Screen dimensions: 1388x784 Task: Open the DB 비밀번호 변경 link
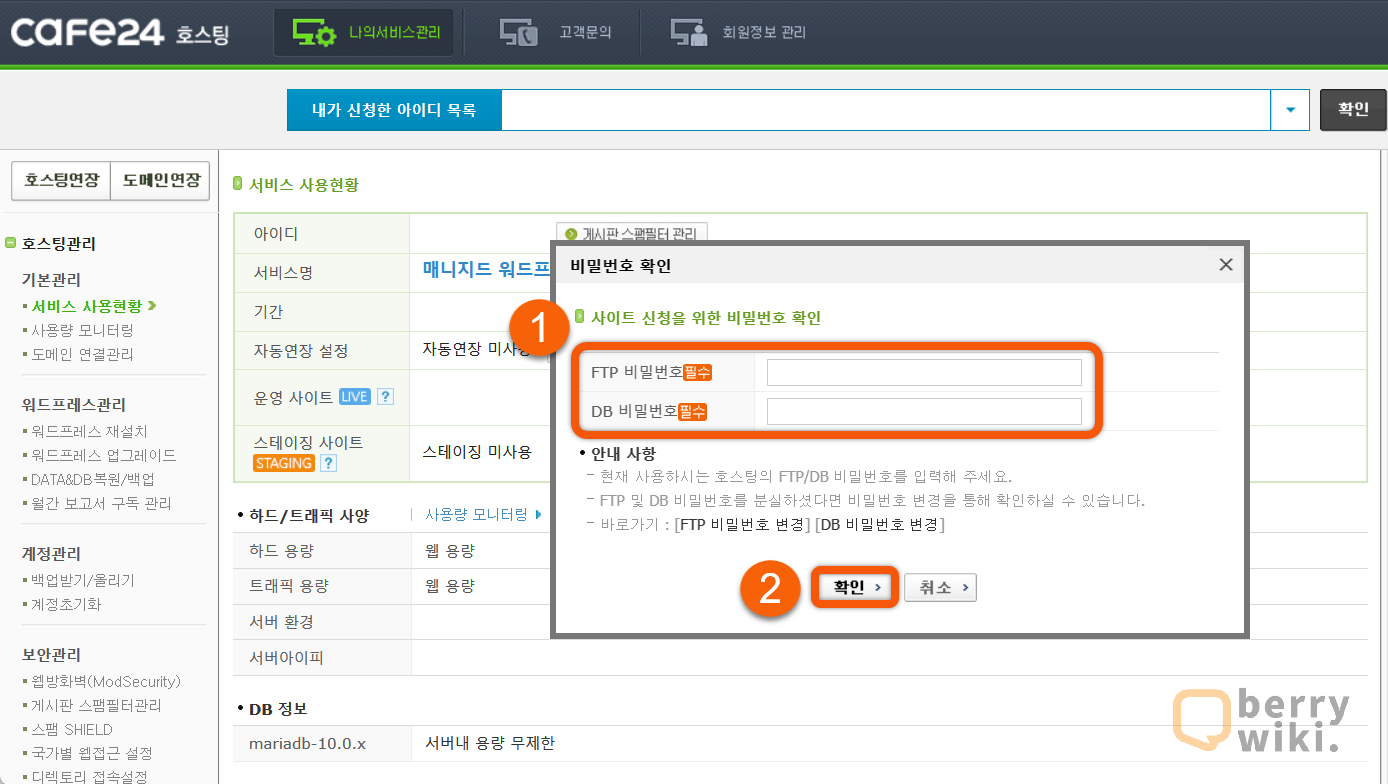pyautogui.click(x=880, y=524)
